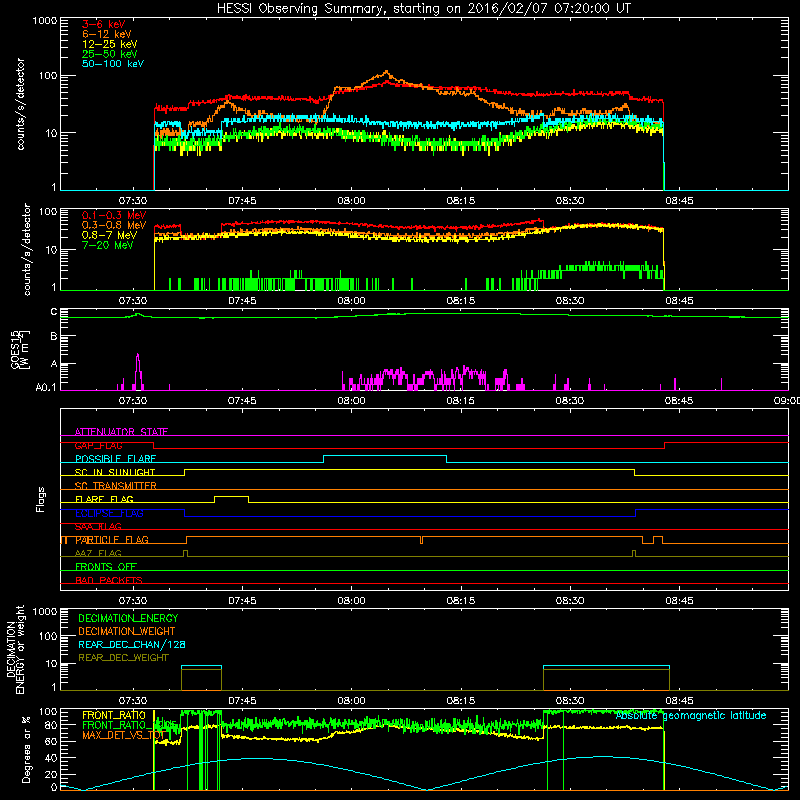The width and height of the screenshot is (800, 800).
Task: Click the vertical Flags axis title
Action: [41, 499]
